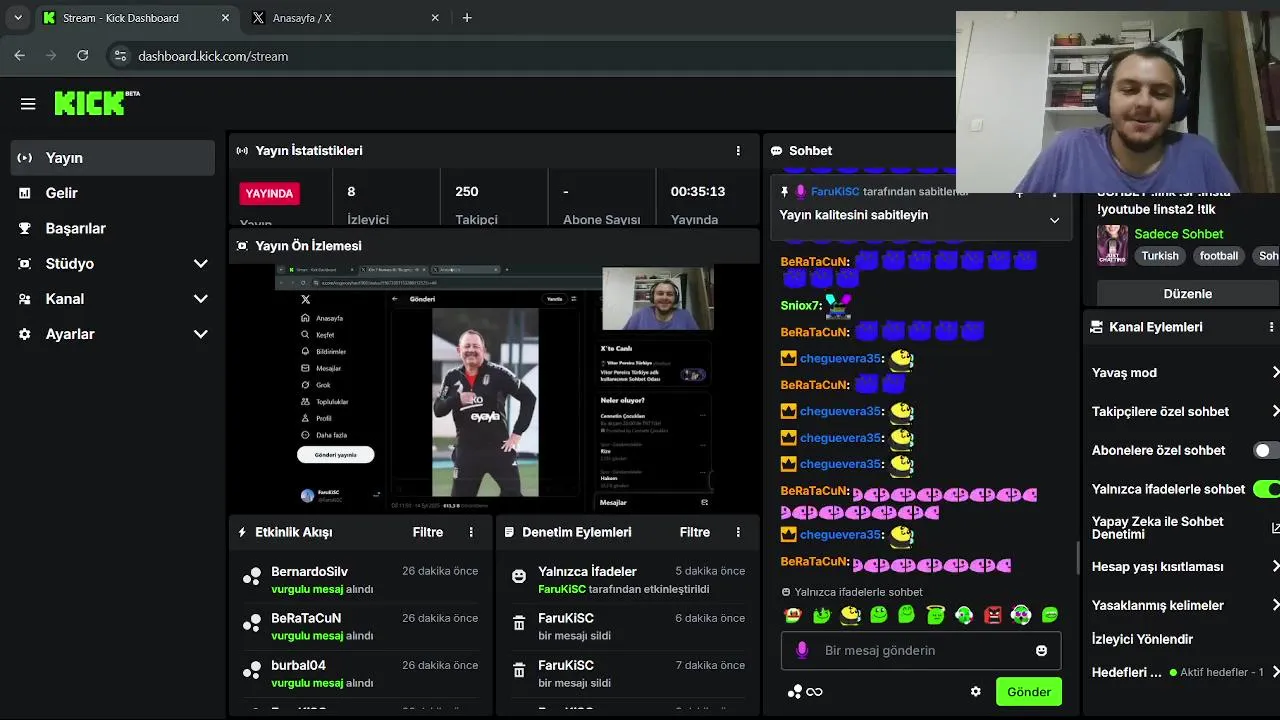Open Yapay Zeka ile Sohbet Denetimi link icon
This screenshot has height=720, width=1280.
(1275, 528)
